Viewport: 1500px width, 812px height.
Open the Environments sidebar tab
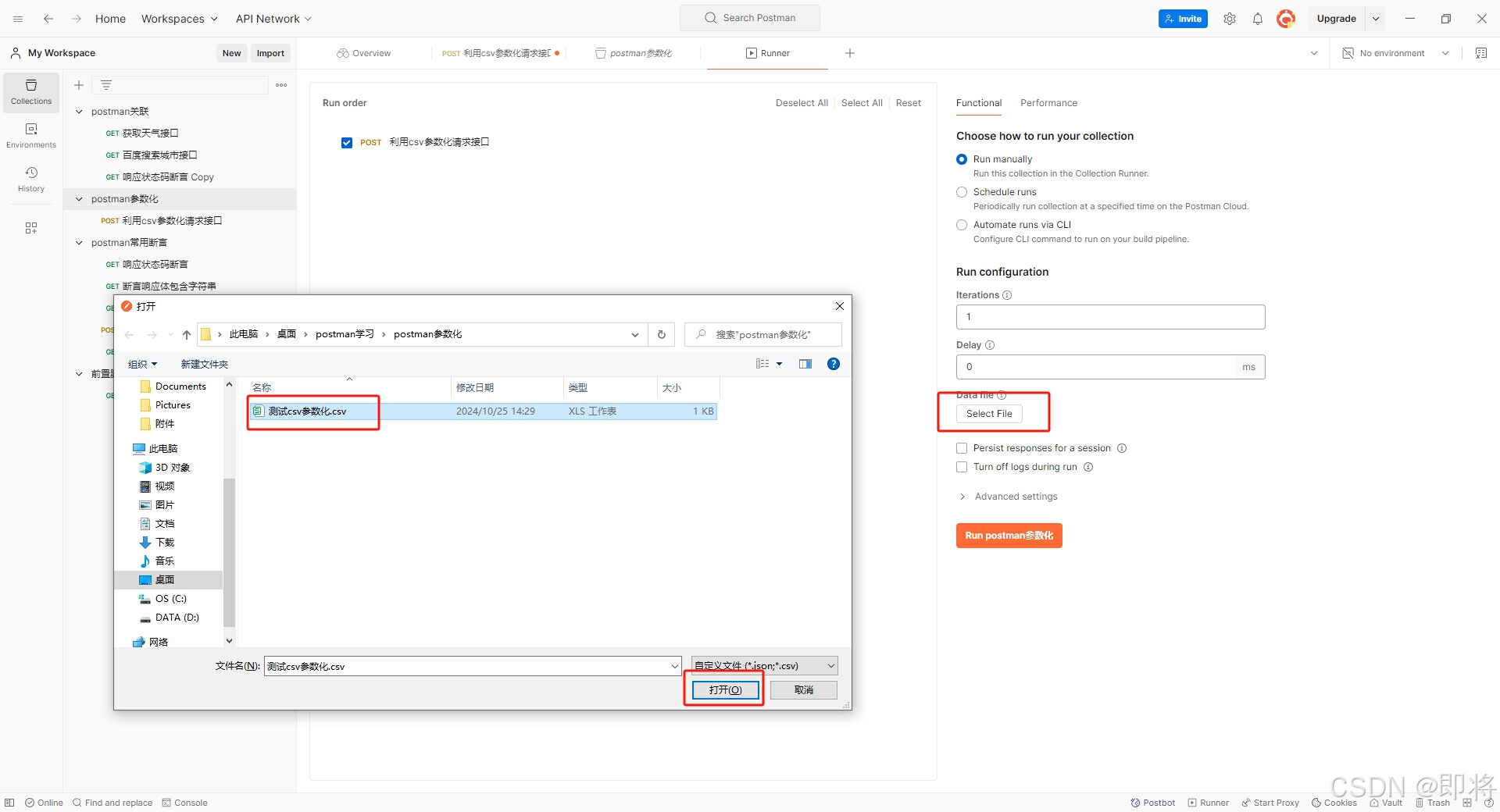pos(31,136)
